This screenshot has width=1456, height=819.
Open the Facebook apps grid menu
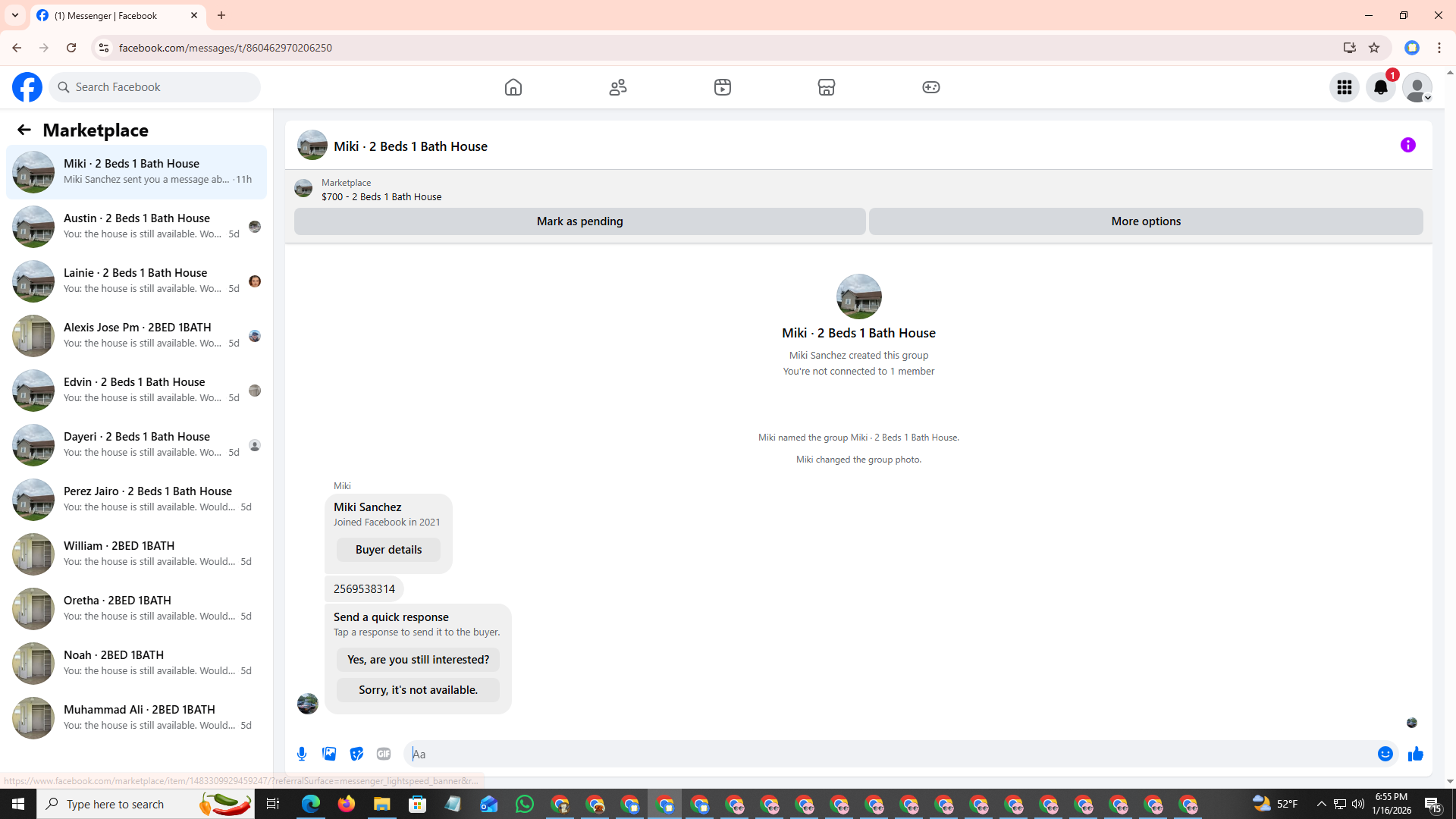click(1344, 87)
